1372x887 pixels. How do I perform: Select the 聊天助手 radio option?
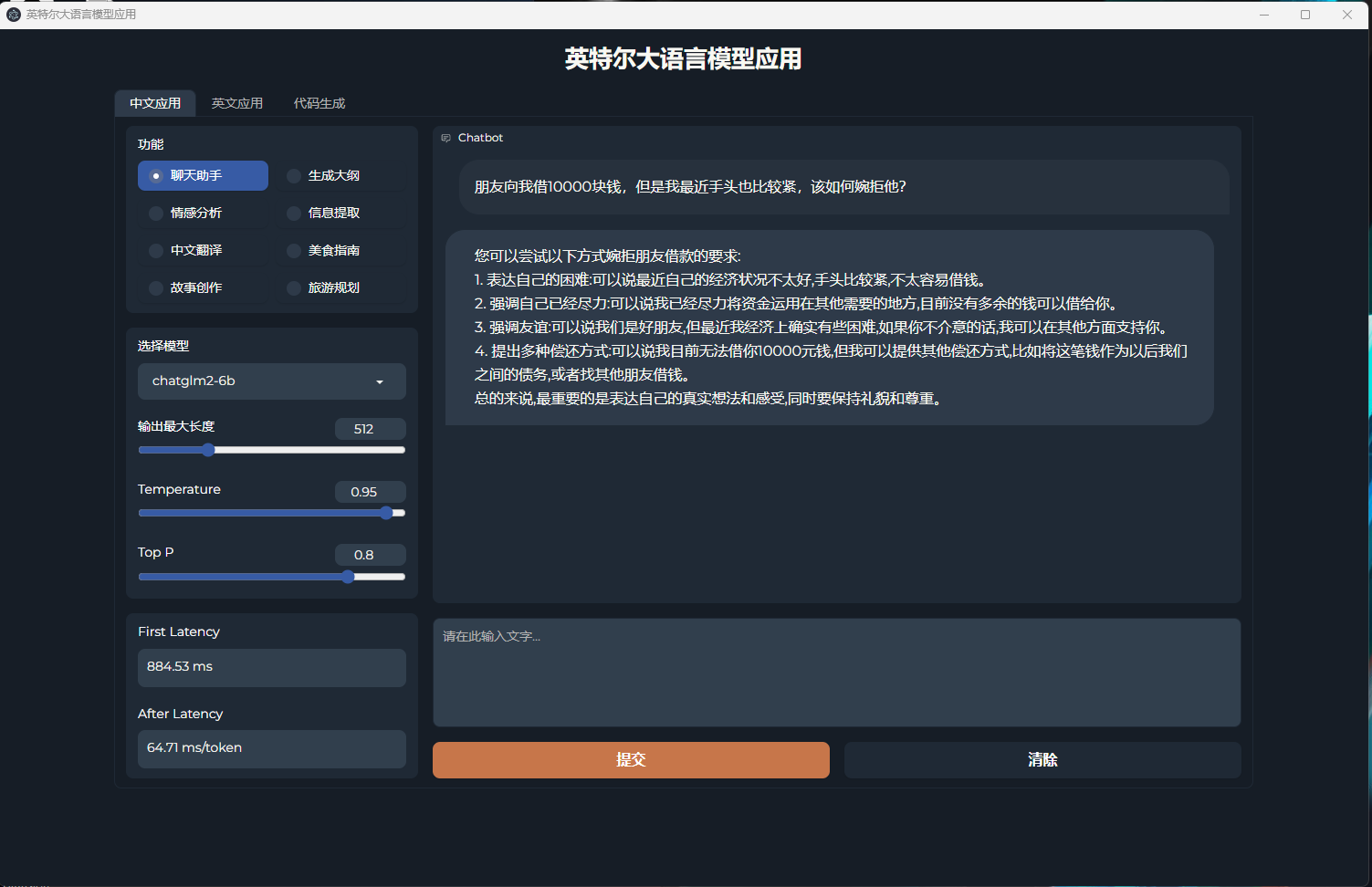click(x=203, y=175)
